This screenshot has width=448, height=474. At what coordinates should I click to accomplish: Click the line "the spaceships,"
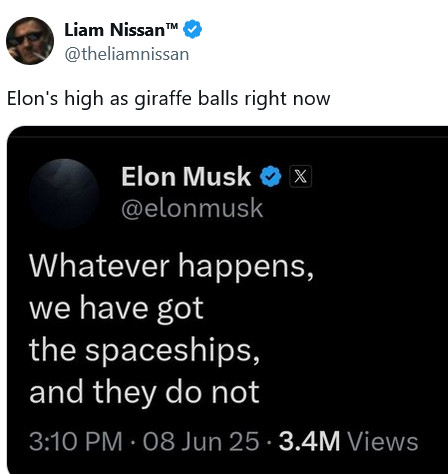144,351
